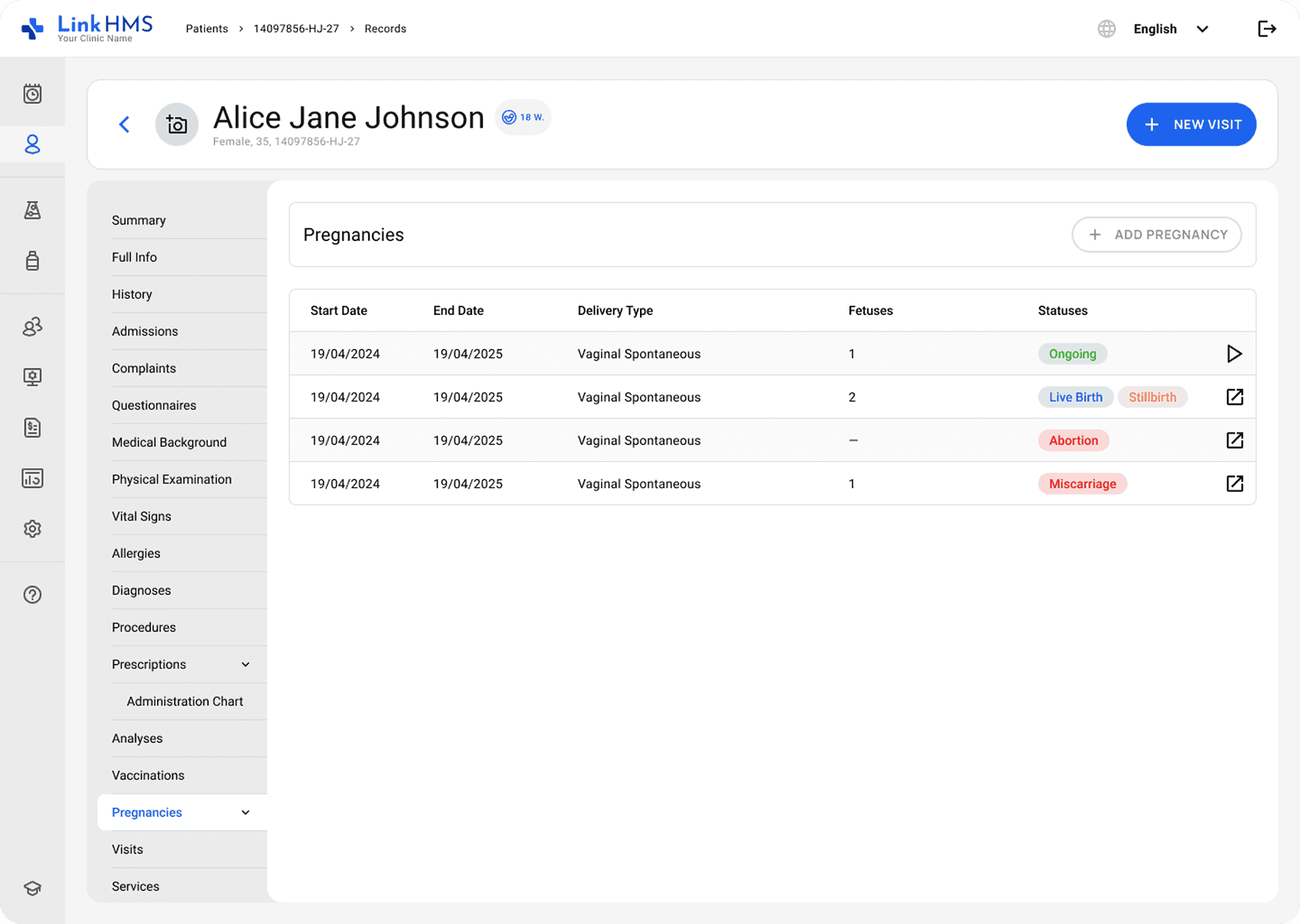Image resolution: width=1300 pixels, height=924 pixels.
Task: Click the 18 w. pregnancy badge
Action: (x=523, y=118)
